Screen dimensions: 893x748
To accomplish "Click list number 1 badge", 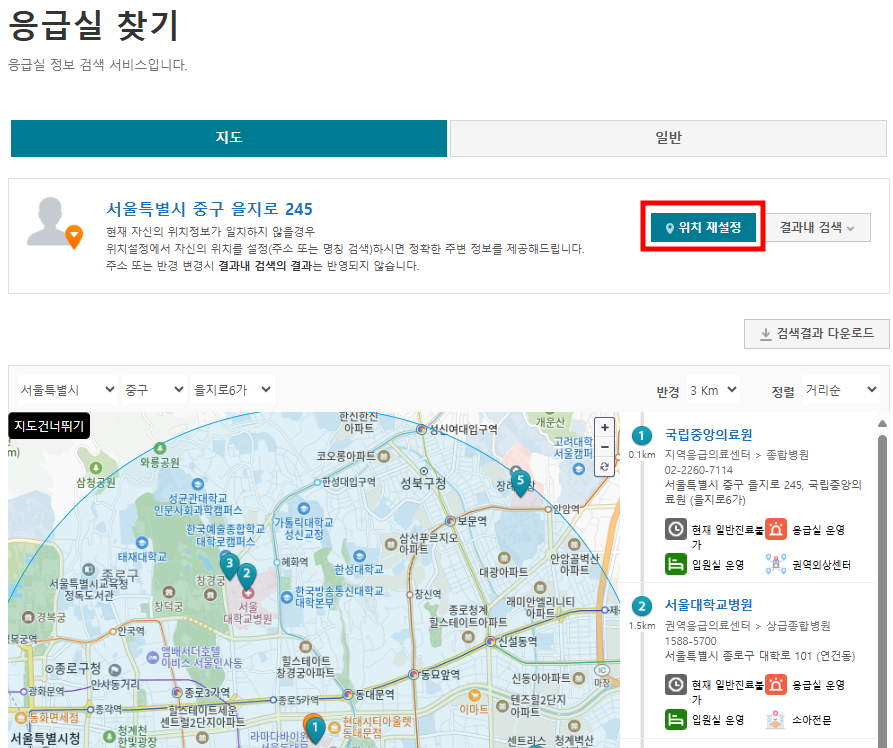I will click(x=642, y=436).
